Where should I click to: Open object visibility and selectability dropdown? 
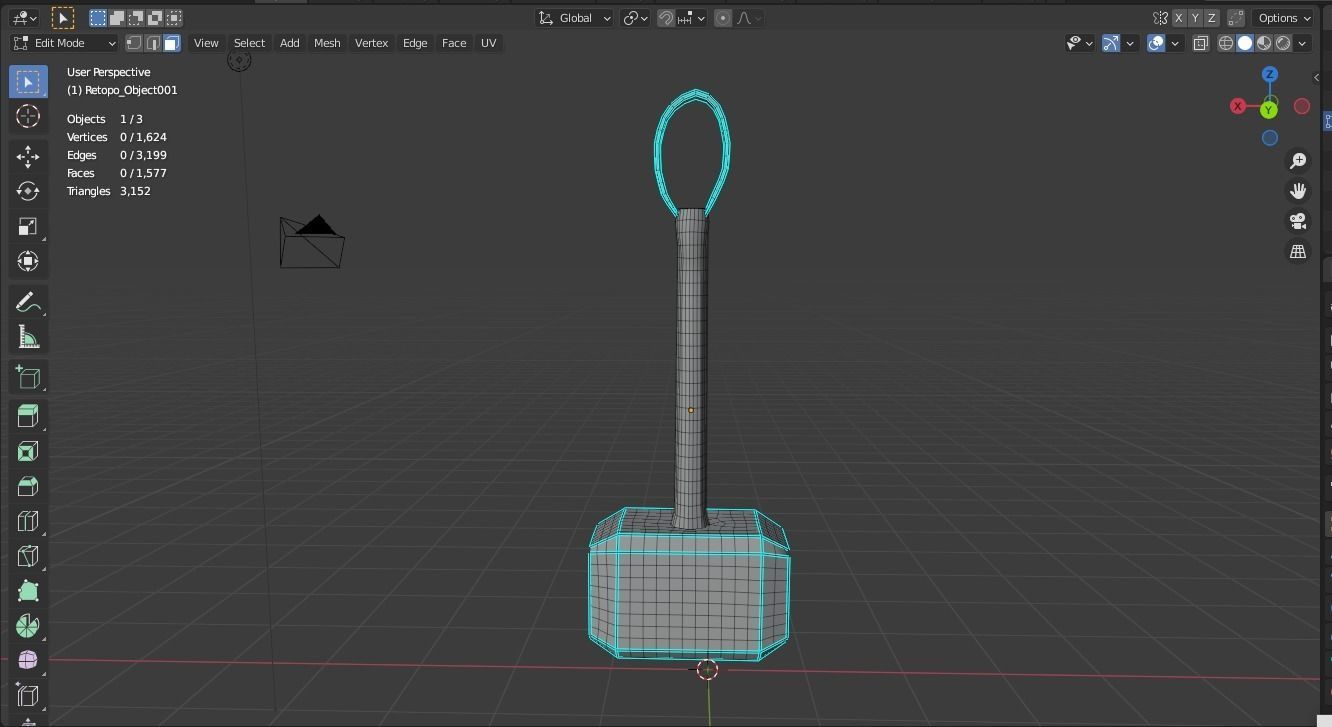pyautogui.click(x=1079, y=43)
